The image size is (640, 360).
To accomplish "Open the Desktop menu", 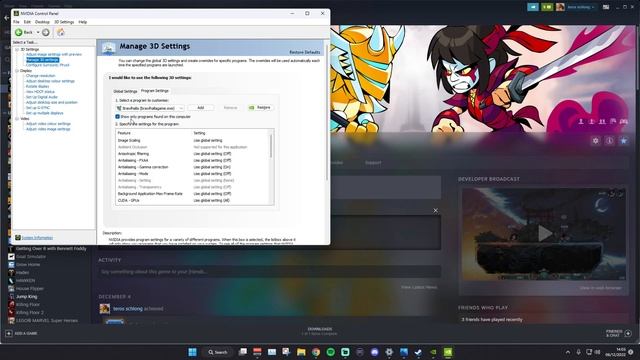I will (42, 22).
